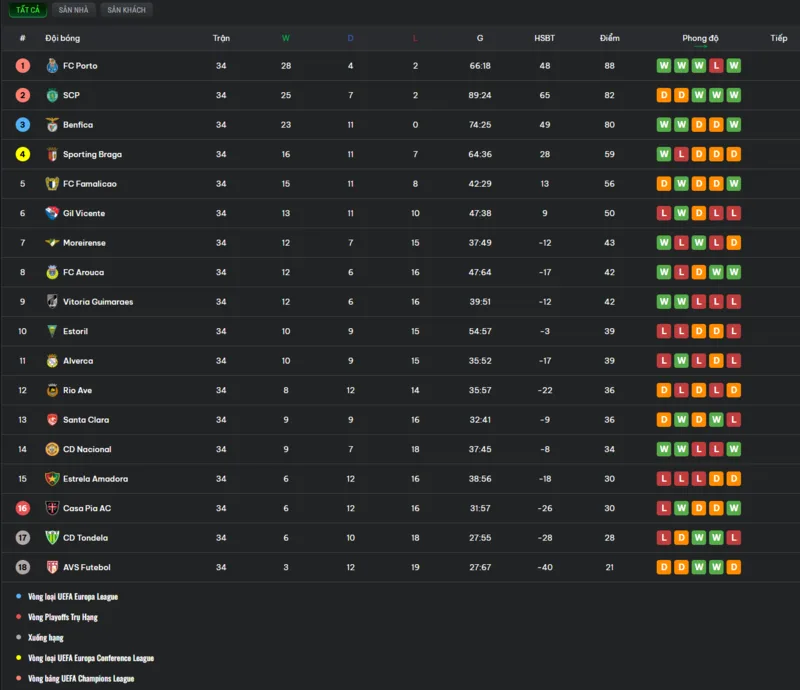
Task: Click the Benfica club crest
Action: [52, 125]
